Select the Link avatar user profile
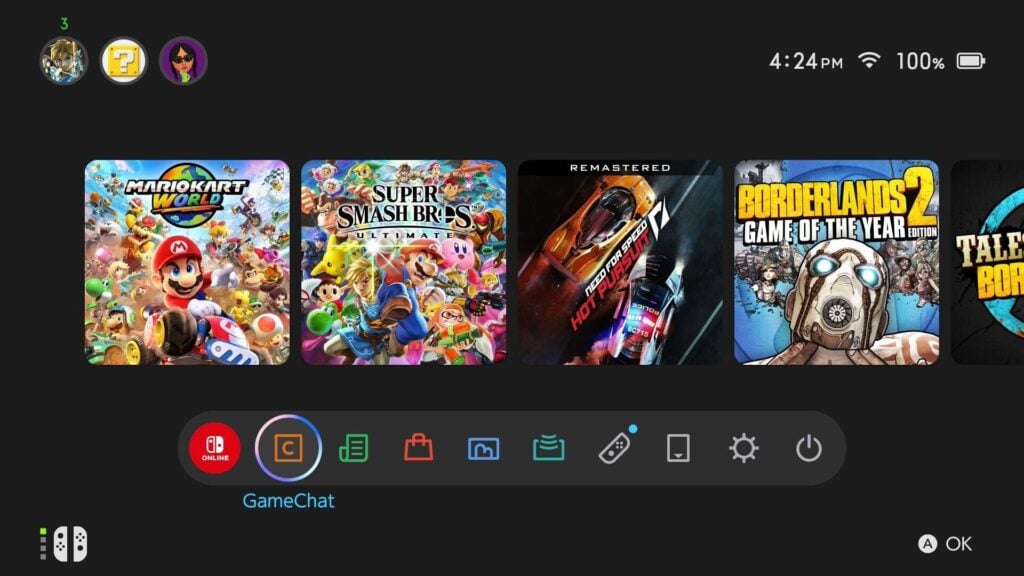Image resolution: width=1024 pixels, height=576 pixels. (x=63, y=61)
